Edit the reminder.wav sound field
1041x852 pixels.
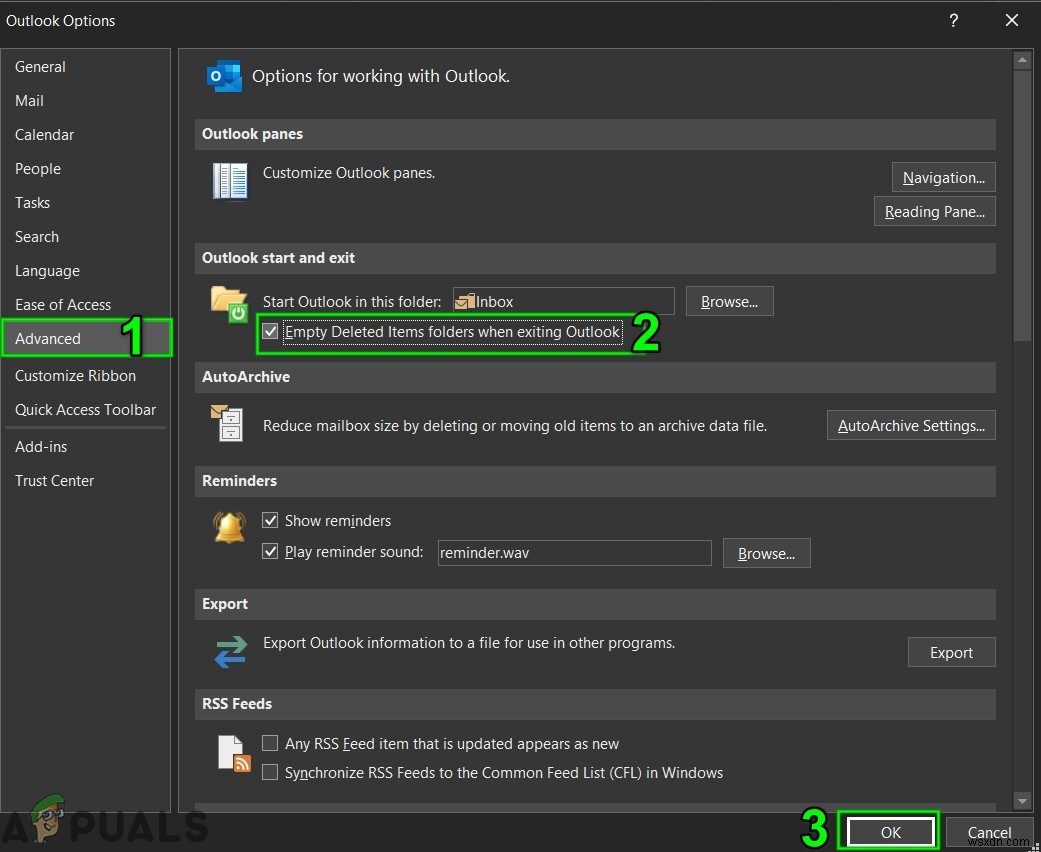[574, 552]
